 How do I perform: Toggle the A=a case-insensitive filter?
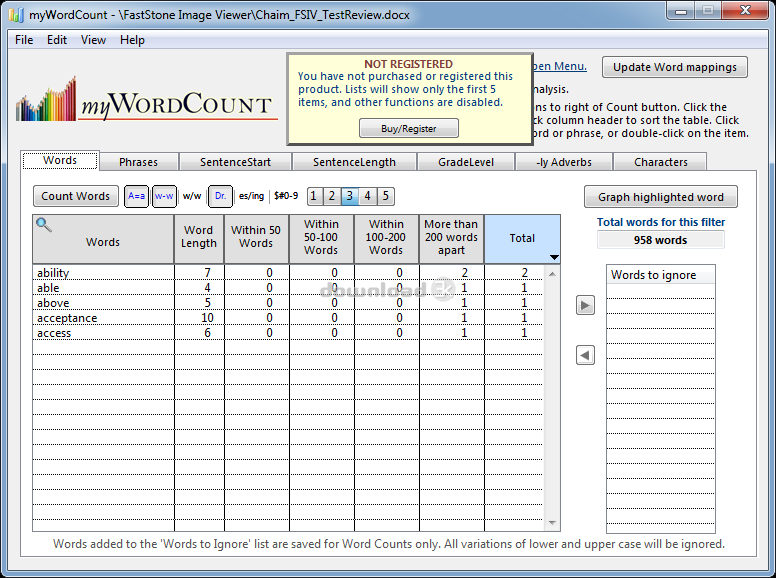tap(136, 196)
